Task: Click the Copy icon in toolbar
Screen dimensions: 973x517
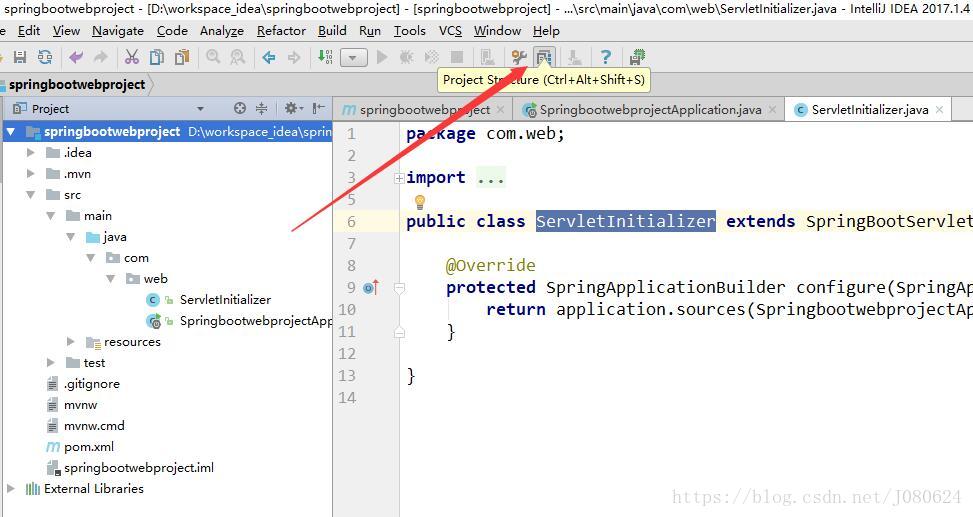Action: click(x=156, y=57)
